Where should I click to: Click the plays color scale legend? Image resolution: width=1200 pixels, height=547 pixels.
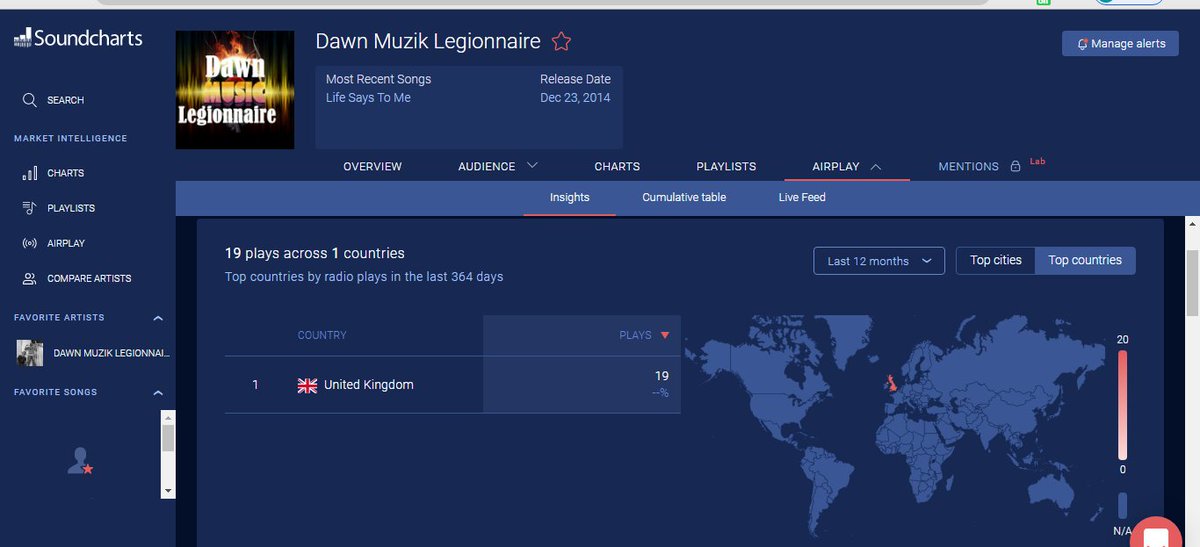point(1122,404)
